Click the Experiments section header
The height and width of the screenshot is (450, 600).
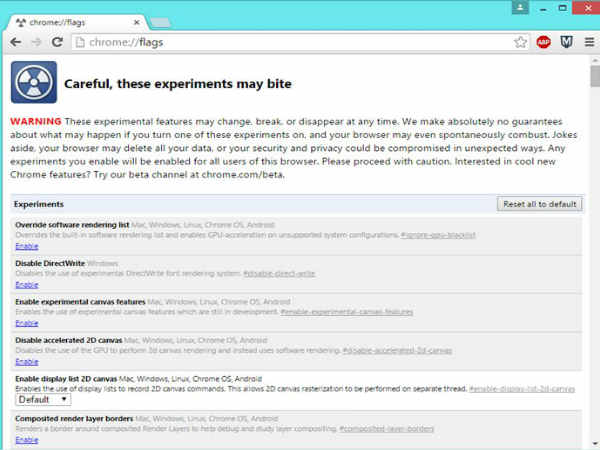click(x=39, y=204)
